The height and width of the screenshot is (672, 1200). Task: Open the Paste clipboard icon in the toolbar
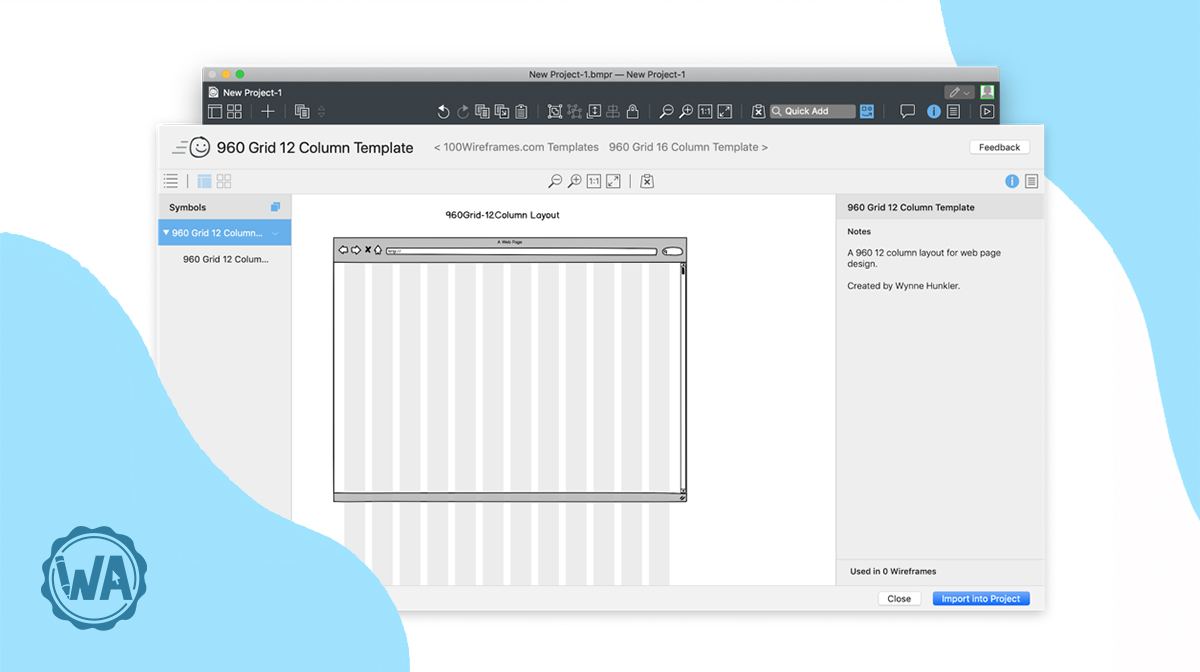coord(522,111)
